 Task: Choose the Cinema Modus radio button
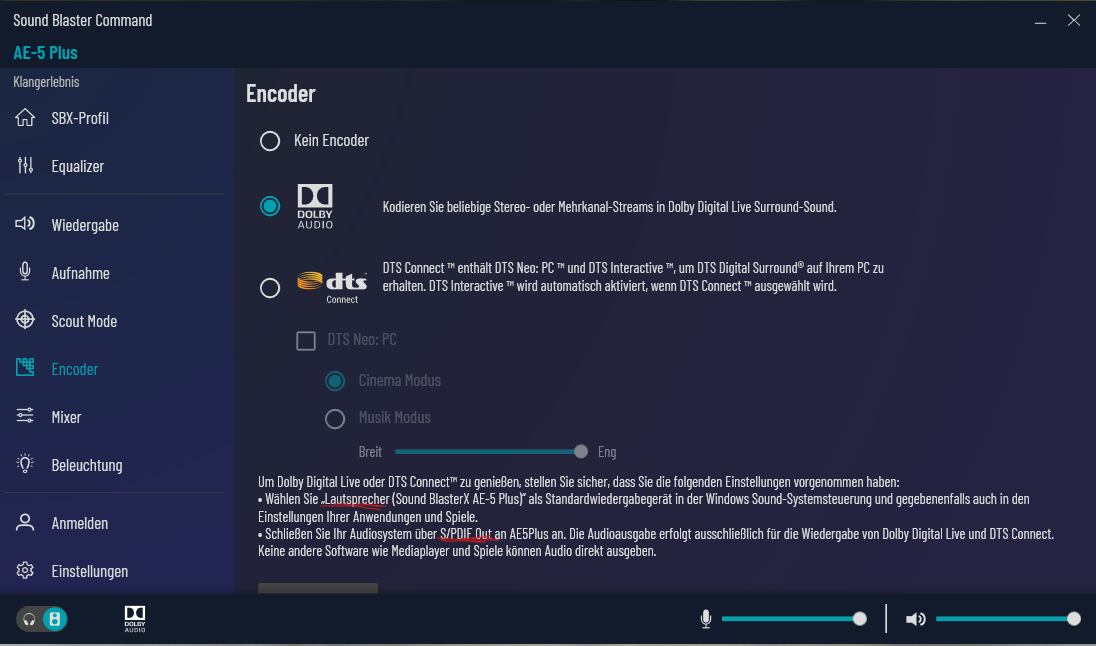[x=335, y=381]
